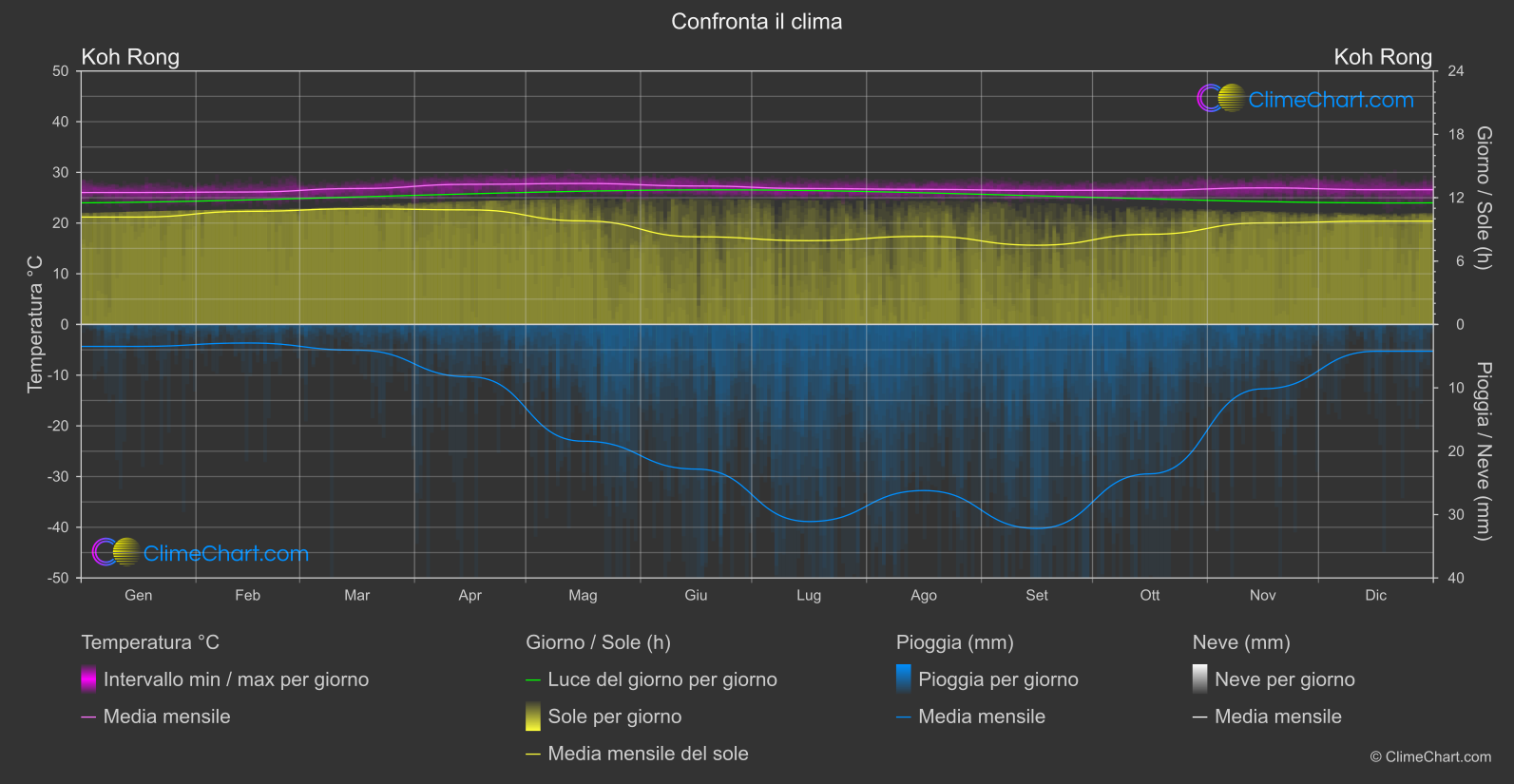This screenshot has width=1514, height=784.
Task: Click the 24 tick on the hours axis
Action: pos(1455,71)
